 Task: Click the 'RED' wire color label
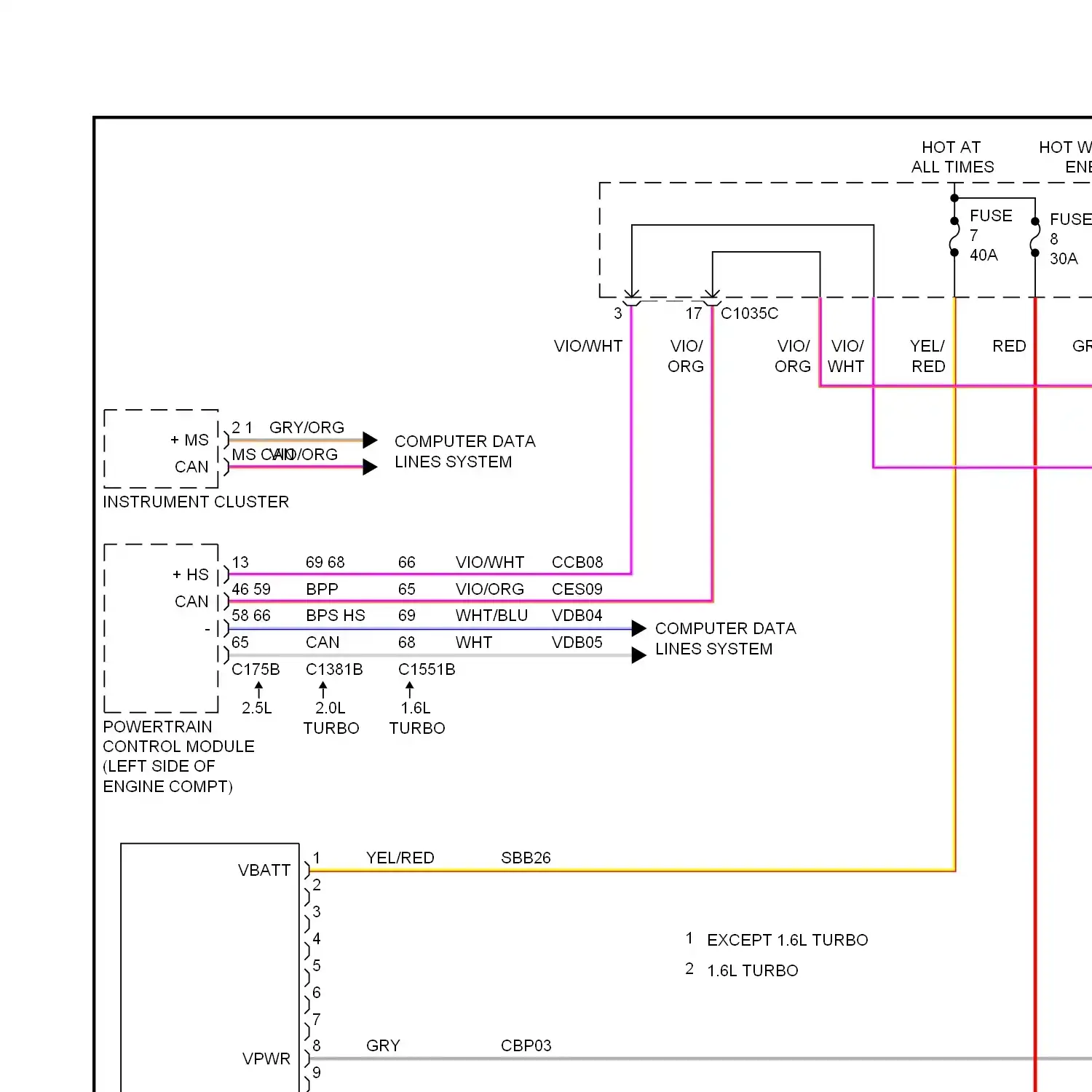[1009, 346]
